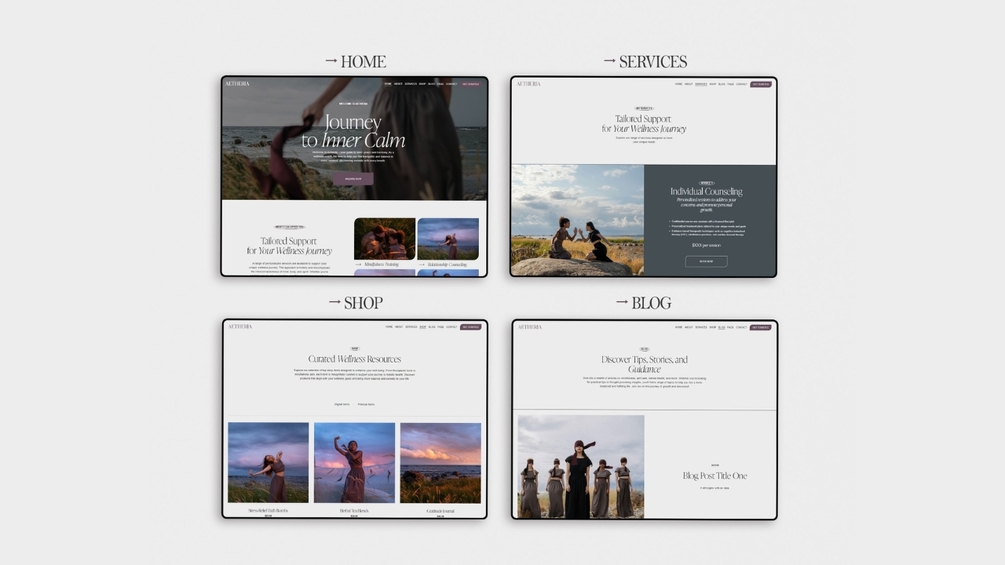Click the inquire button below Journey to Inner Calm

pyautogui.click(x=353, y=179)
